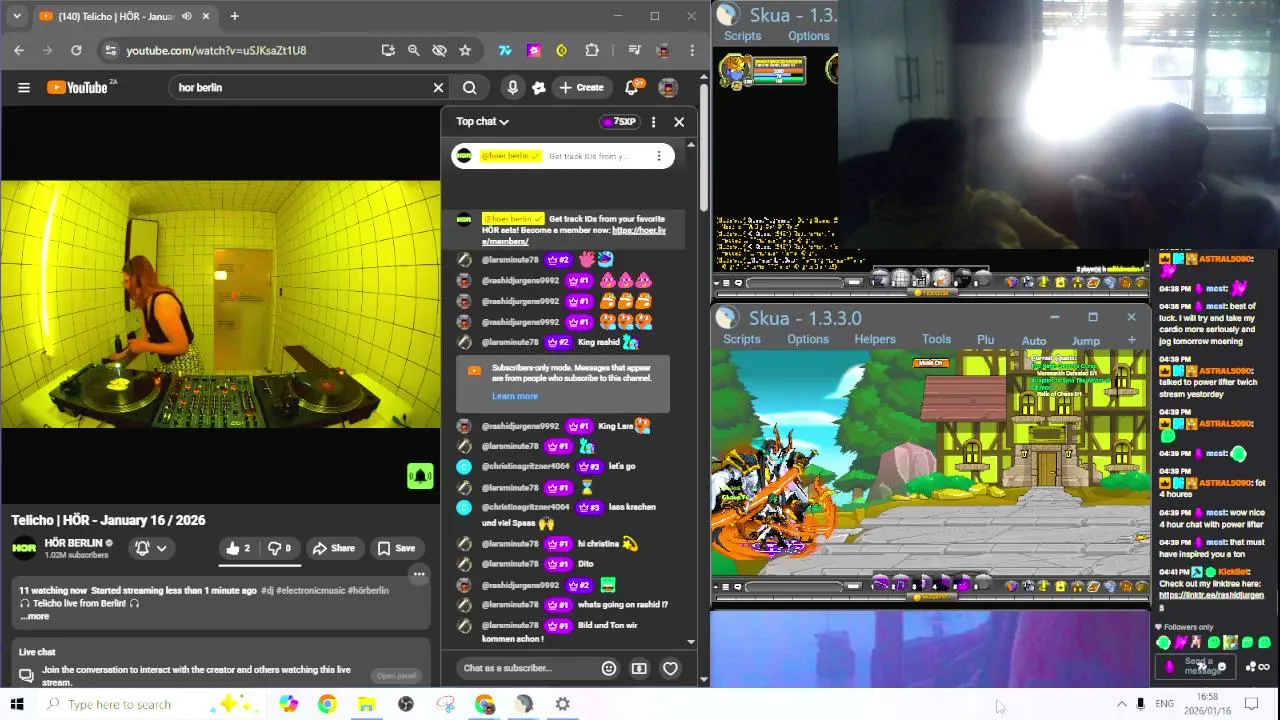Viewport: 1280px width, 720px height.
Task: Open Settings gear on taskbar
Action: (x=563, y=704)
